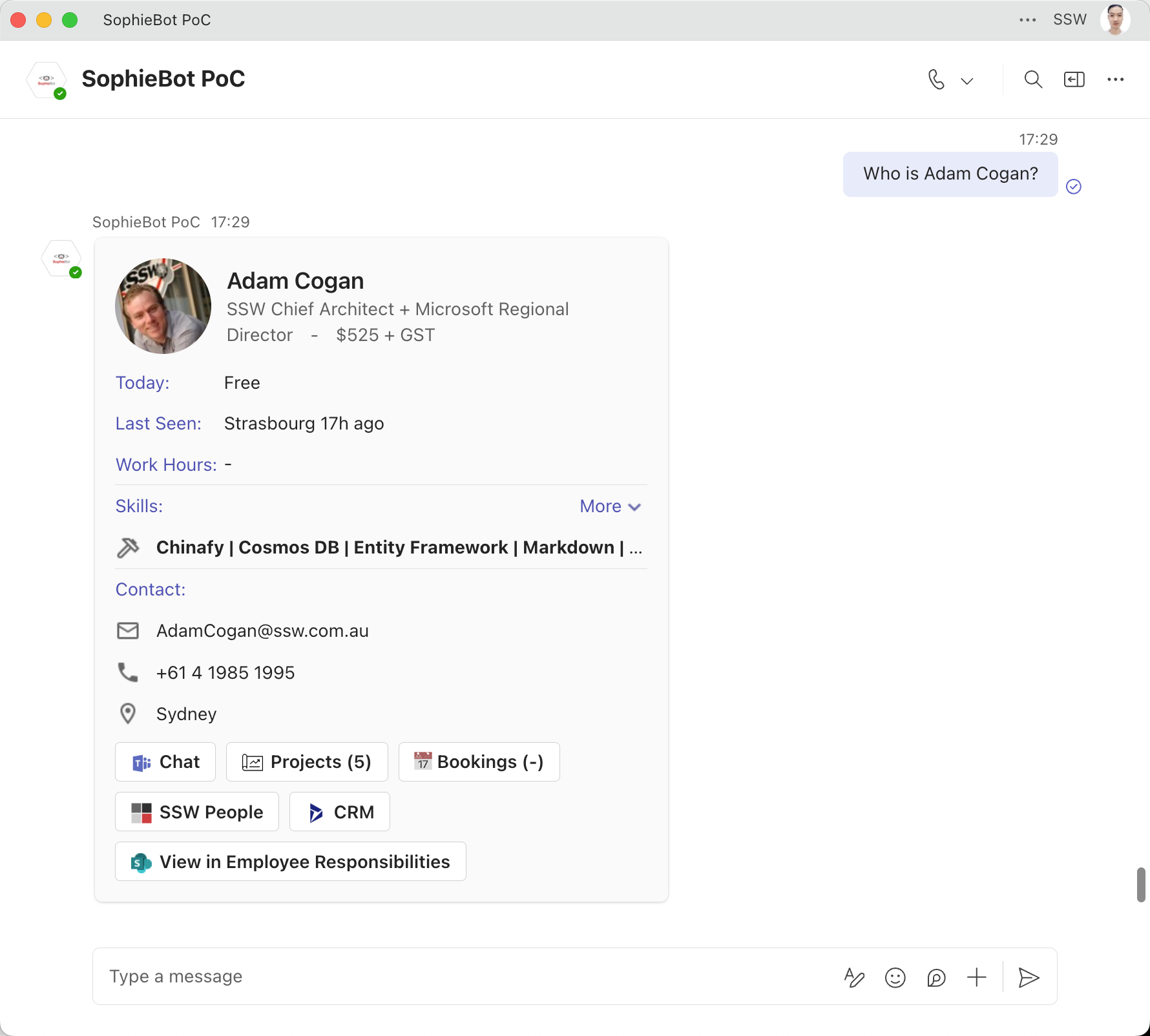
Task: Click the SophieBot avatar beside the message
Action: point(61,258)
